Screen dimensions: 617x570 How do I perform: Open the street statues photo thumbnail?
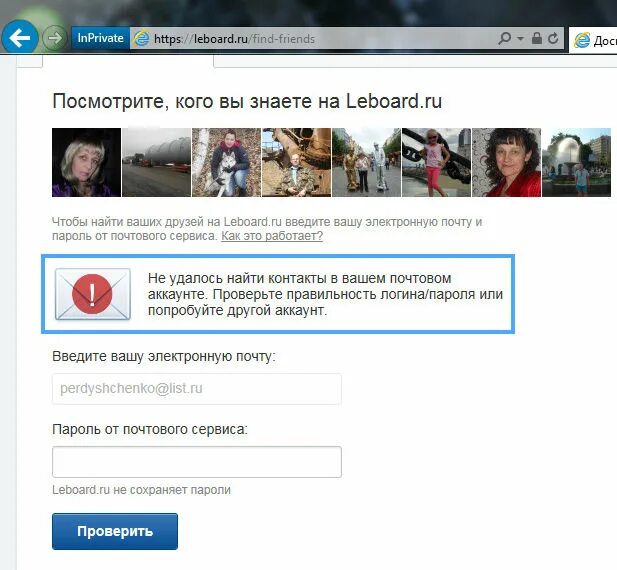(x=367, y=162)
